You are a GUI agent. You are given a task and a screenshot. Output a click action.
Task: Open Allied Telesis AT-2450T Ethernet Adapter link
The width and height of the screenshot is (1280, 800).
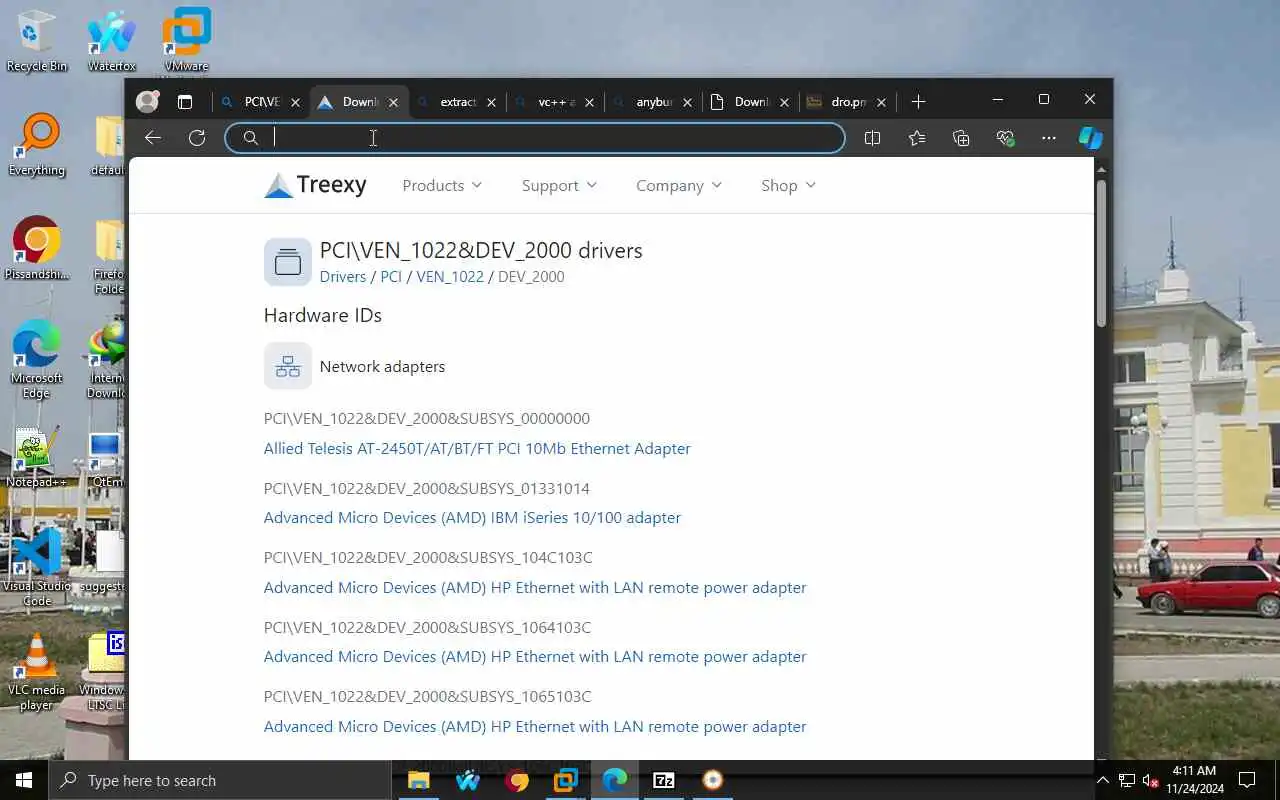coord(477,448)
